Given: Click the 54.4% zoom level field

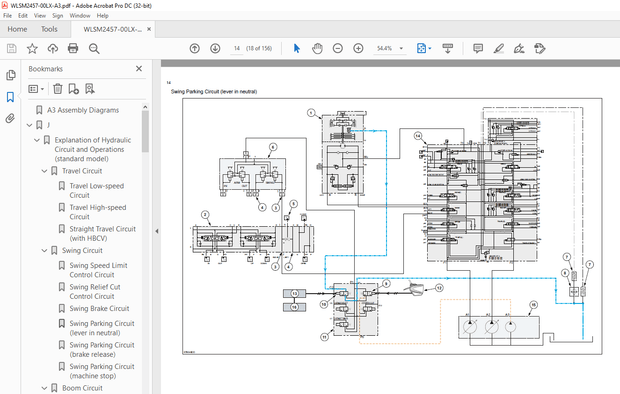Looking at the screenshot, I should 384,48.
